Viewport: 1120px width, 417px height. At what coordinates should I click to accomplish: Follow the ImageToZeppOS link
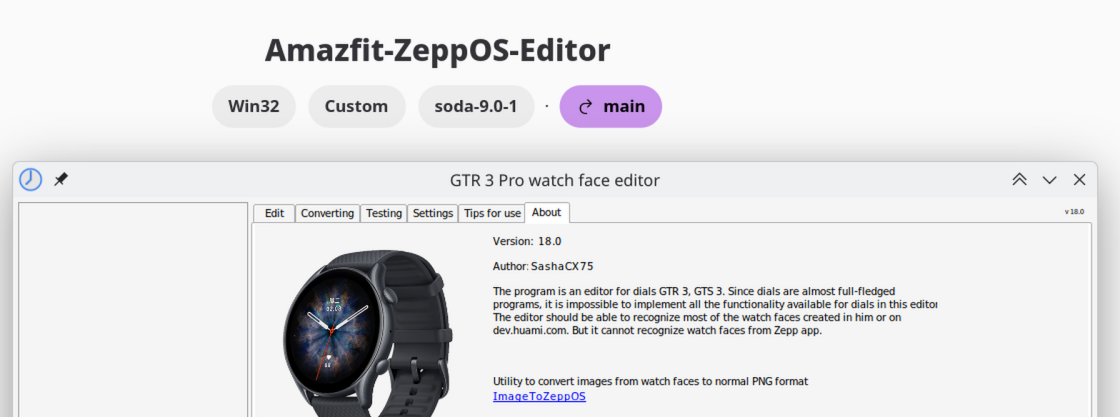(539, 396)
